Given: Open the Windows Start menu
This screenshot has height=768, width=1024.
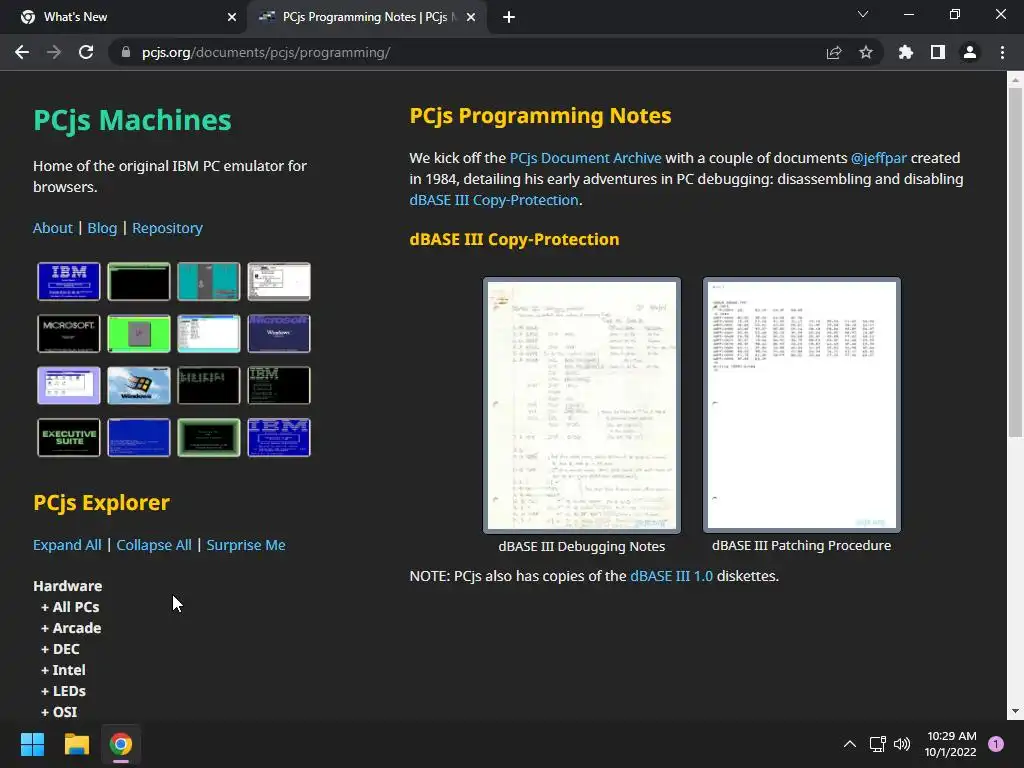Looking at the screenshot, I should 32,744.
